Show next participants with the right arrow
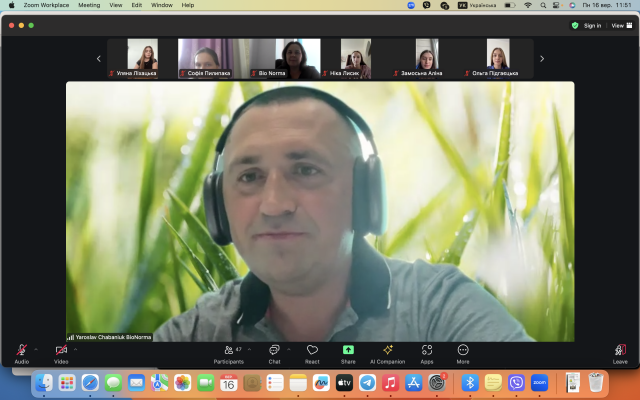Viewport: 640px width, 400px height. 542,59
